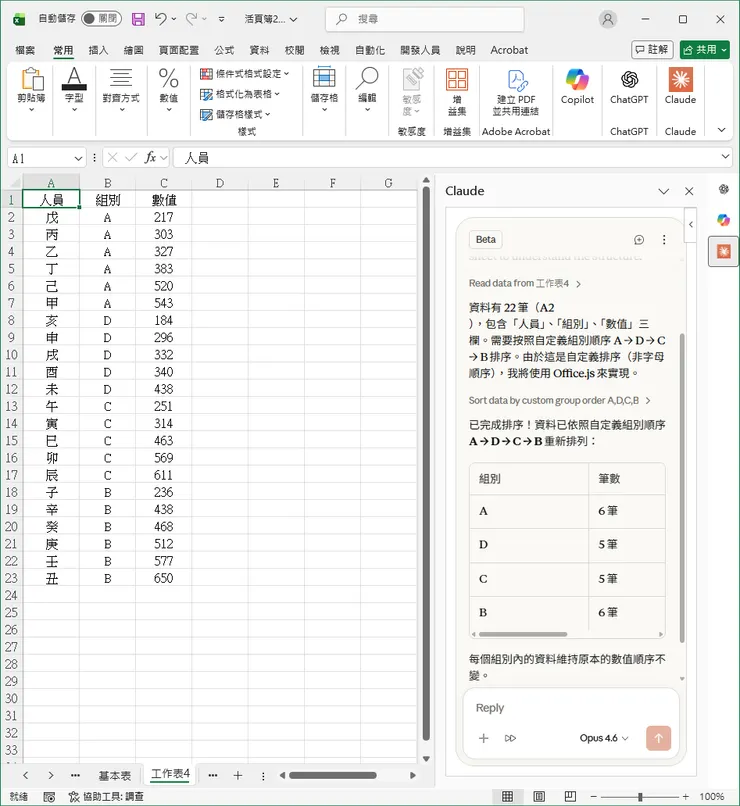Viewport: 740px width, 806px height.
Task: Click the zoom in plus button
Action: 685,796
